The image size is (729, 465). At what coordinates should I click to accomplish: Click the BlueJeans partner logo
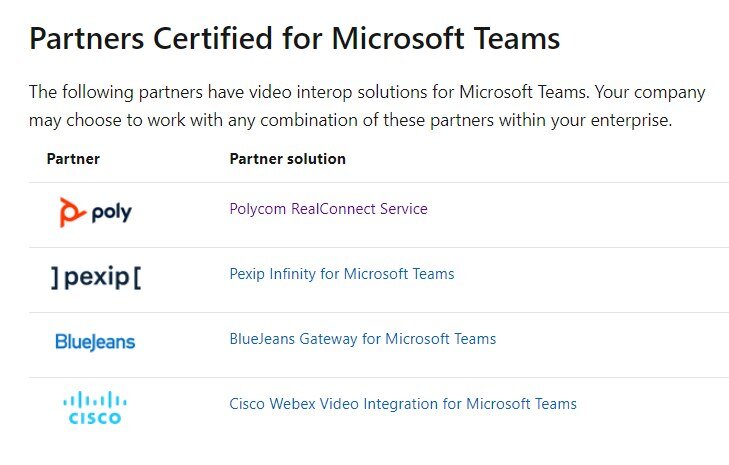(x=95, y=342)
